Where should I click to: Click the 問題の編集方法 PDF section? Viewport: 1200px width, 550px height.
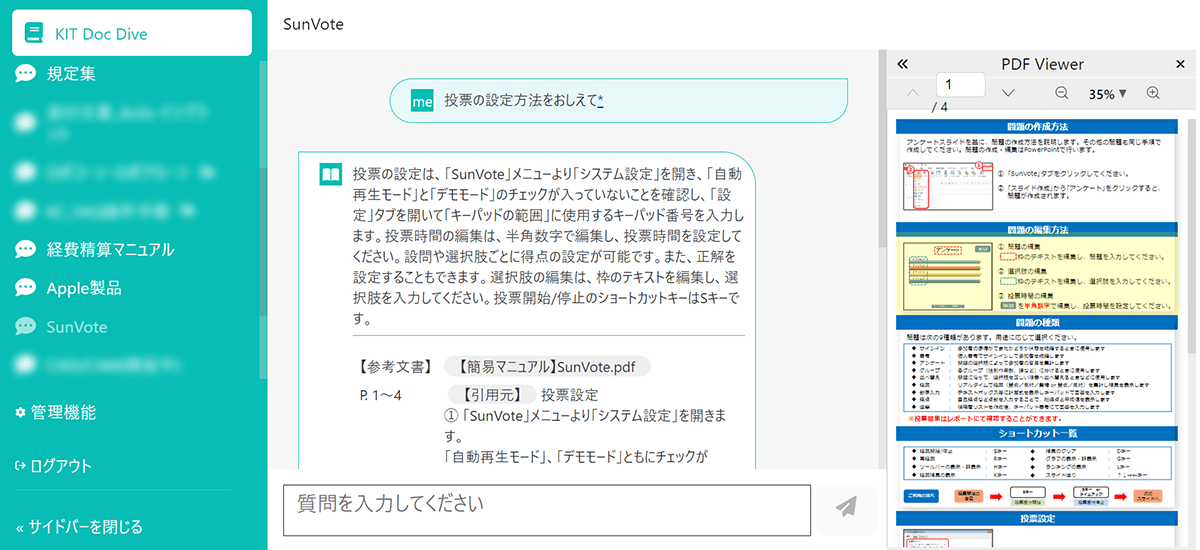click(x=1037, y=229)
